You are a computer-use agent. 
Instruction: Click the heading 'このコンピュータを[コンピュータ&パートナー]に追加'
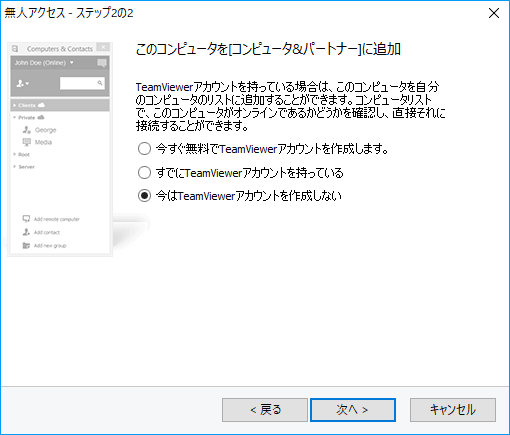(268, 49)
